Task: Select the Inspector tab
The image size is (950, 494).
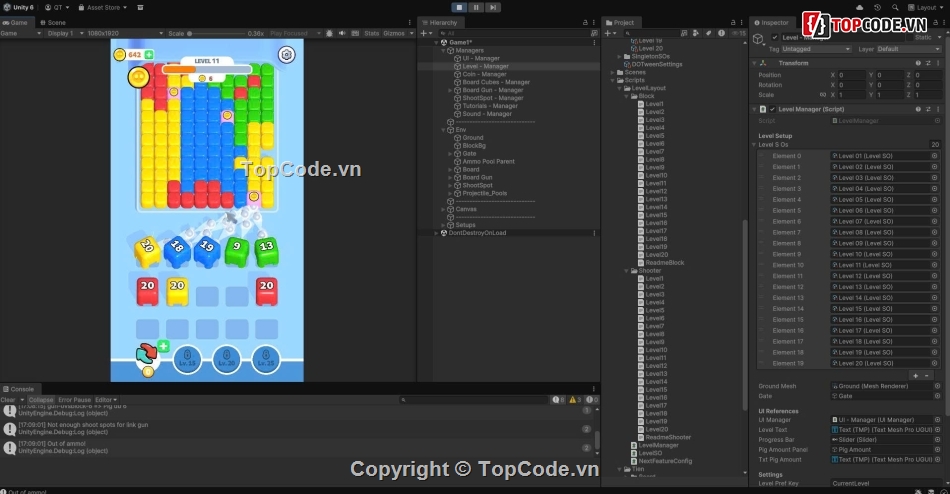Action: (x=771, y=22)
